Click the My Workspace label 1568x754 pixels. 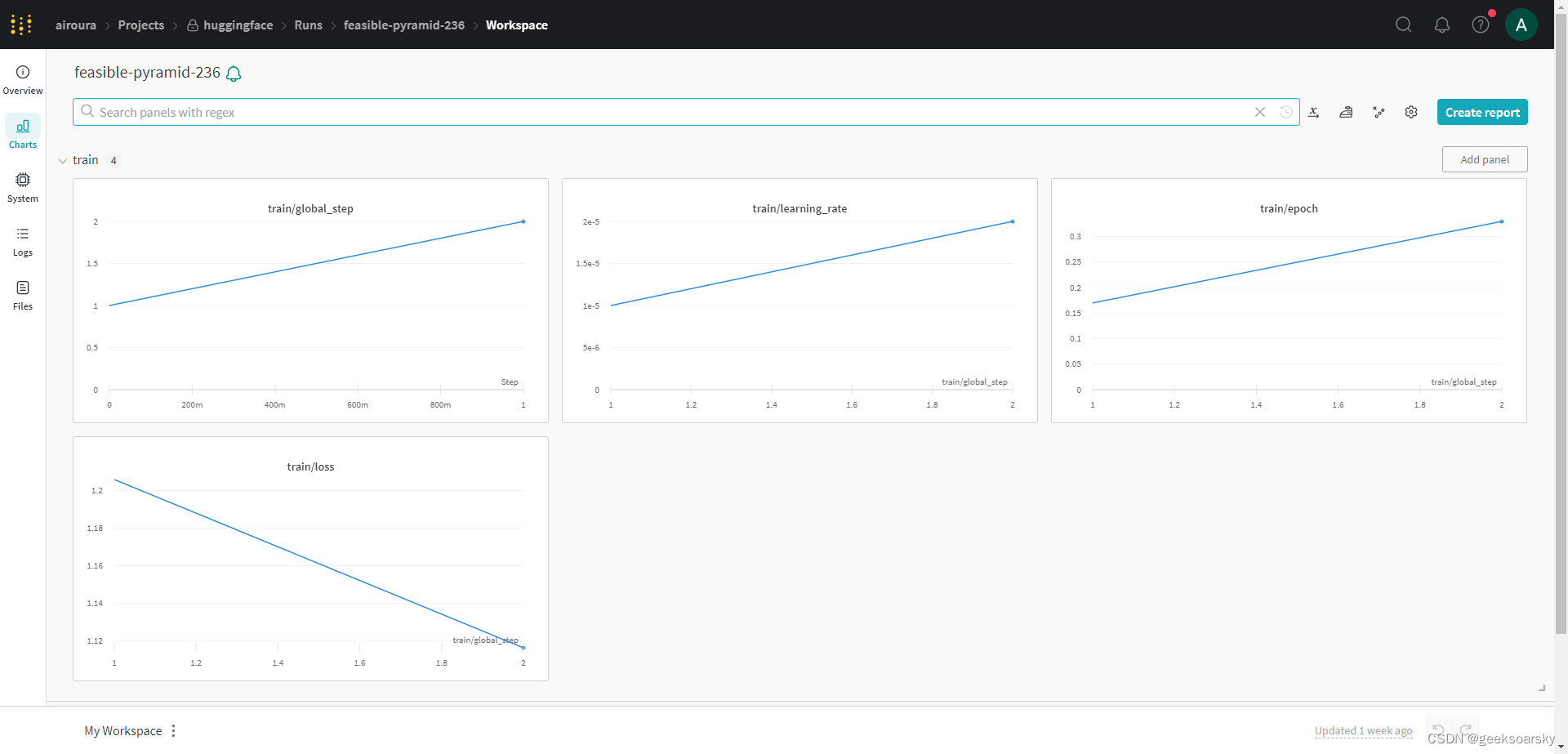(123, 731)
